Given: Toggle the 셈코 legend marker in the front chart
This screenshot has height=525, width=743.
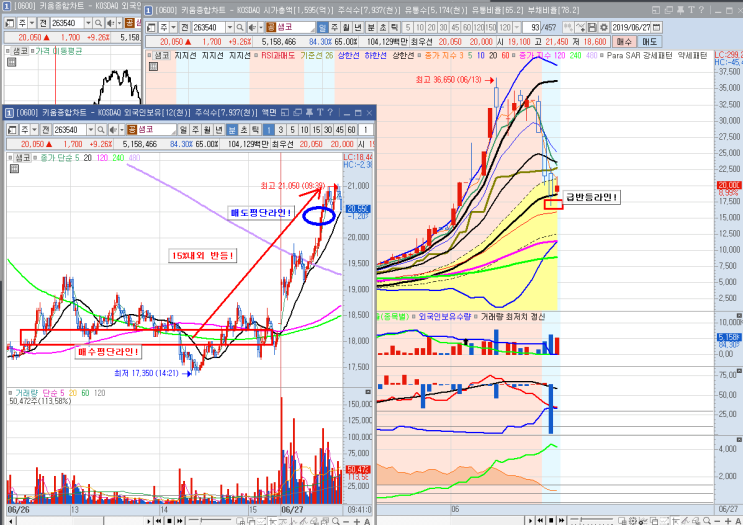Looking at the screenshot, I should [x=10, y=158].
